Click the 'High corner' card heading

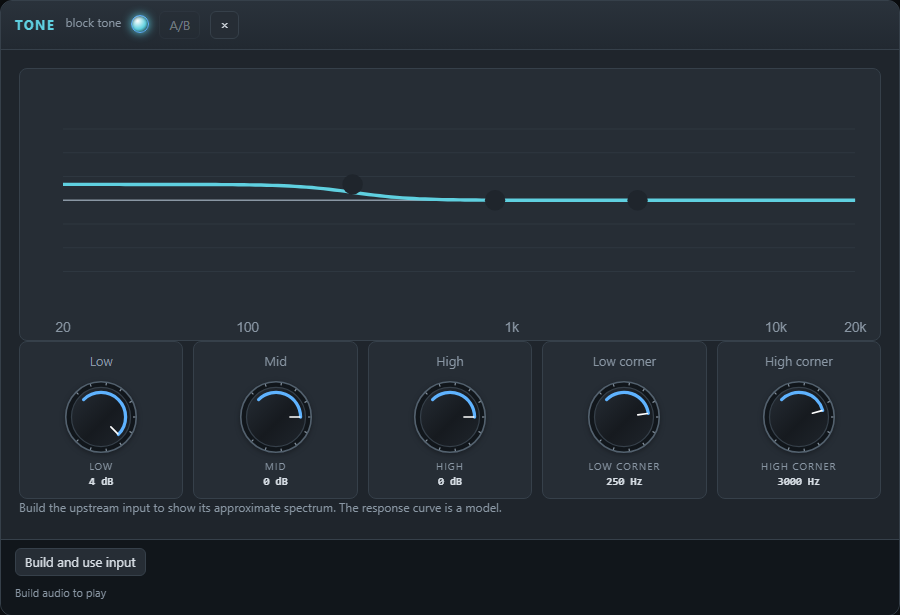(x=798, y=362)
